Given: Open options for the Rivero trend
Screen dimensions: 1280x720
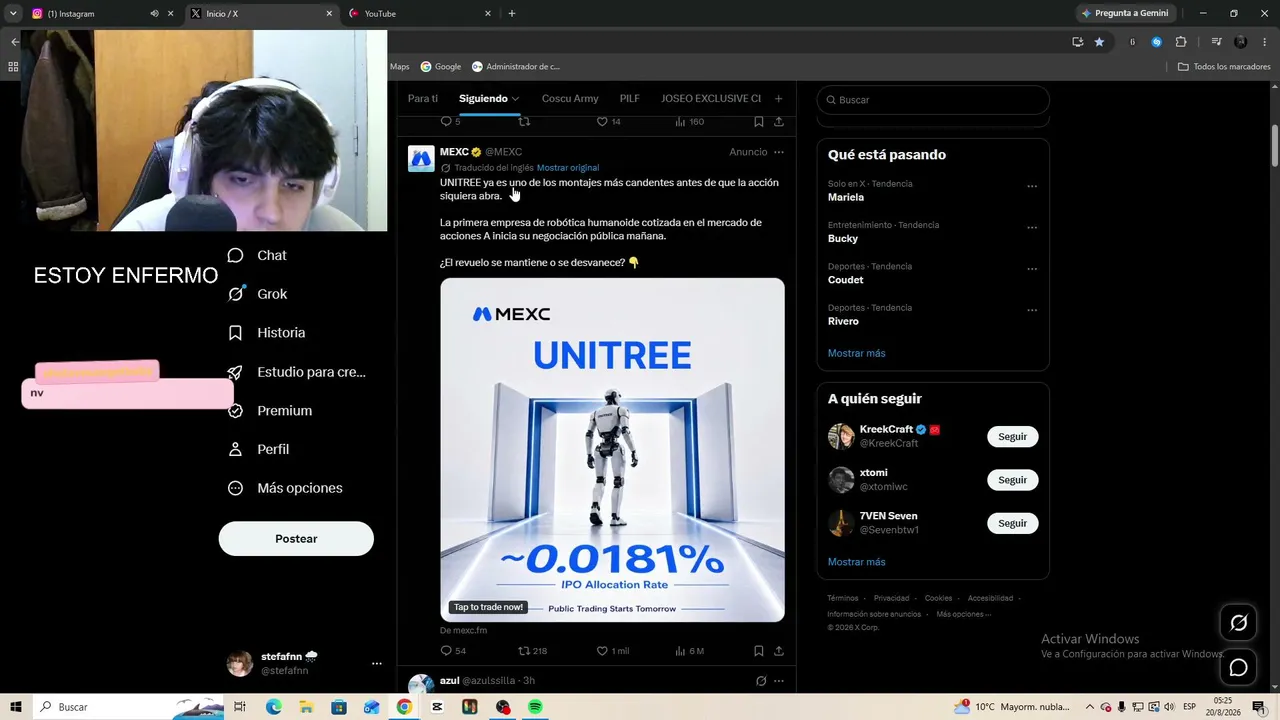Looking at the screenshot, I should pyautogui.click(x=1032, y=310).
